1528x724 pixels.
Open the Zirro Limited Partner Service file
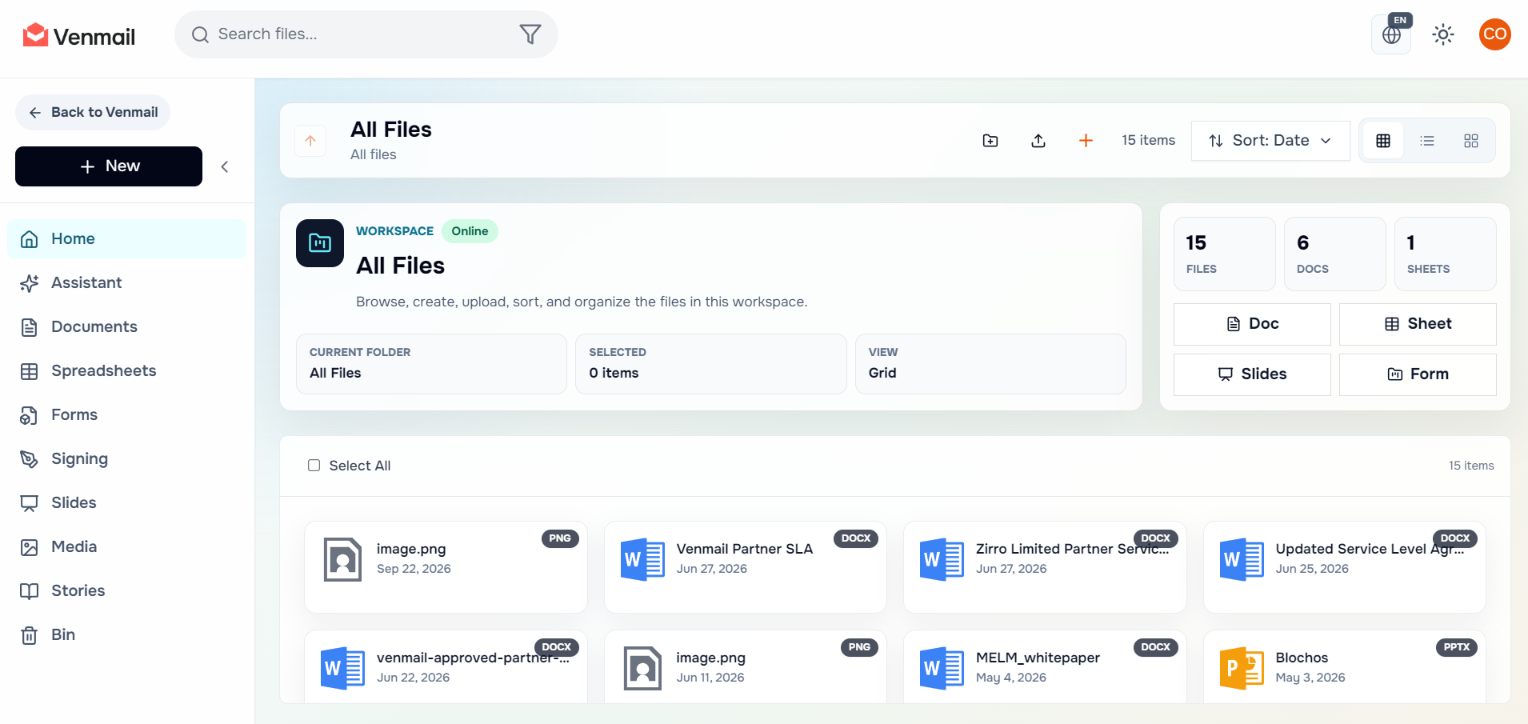(1045, 567)
